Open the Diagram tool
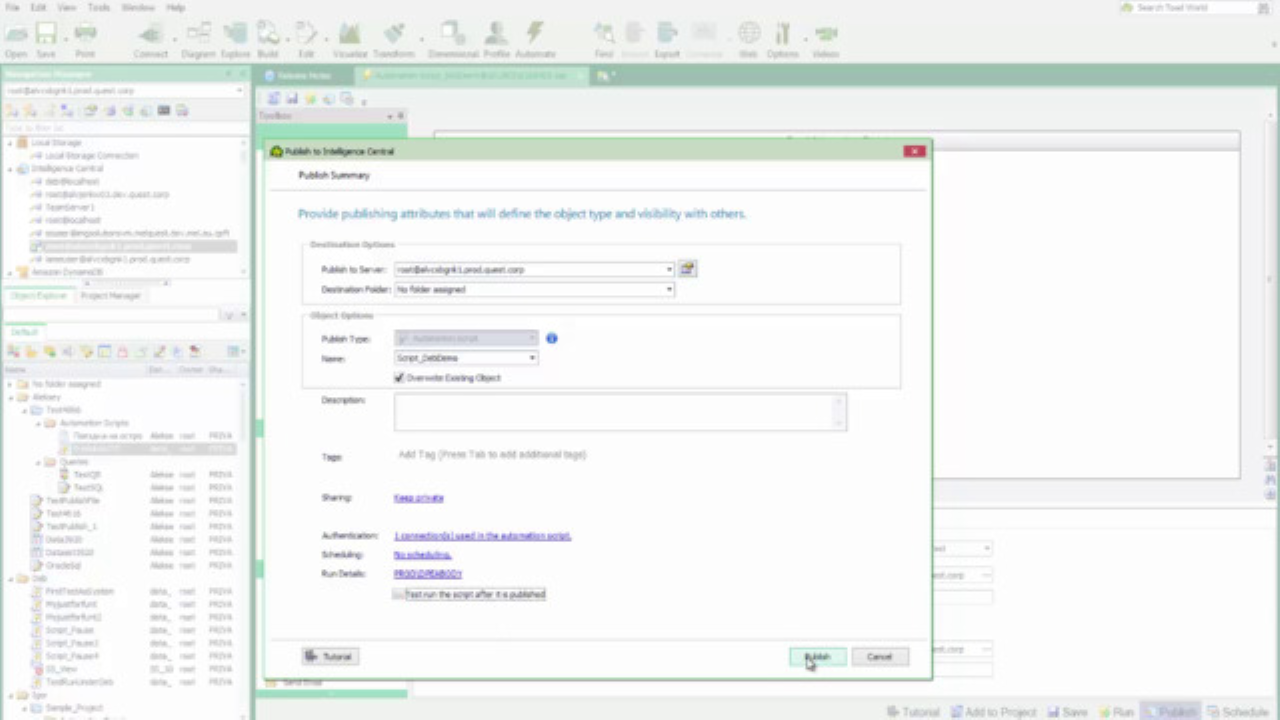The image size is (1280, 720). point(197,35)
